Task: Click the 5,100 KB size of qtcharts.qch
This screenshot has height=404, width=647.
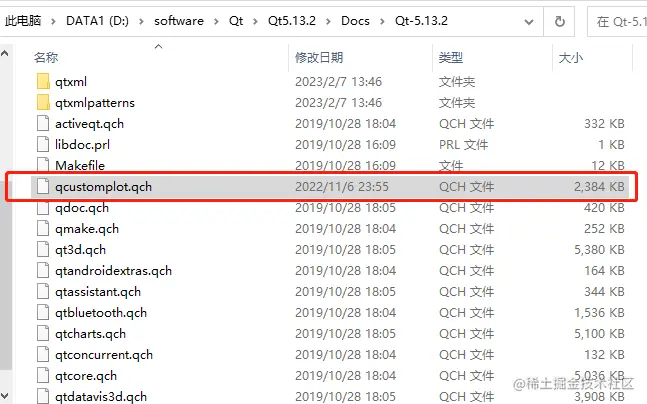Action: pyautogui.click(x=599, y=333)
